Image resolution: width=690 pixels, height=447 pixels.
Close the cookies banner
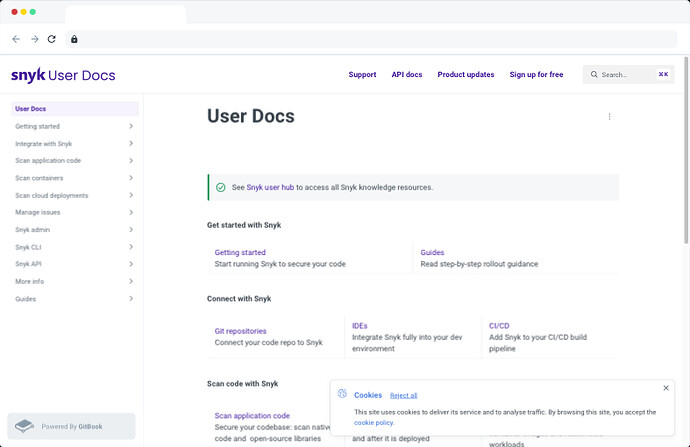click(666, 388)
